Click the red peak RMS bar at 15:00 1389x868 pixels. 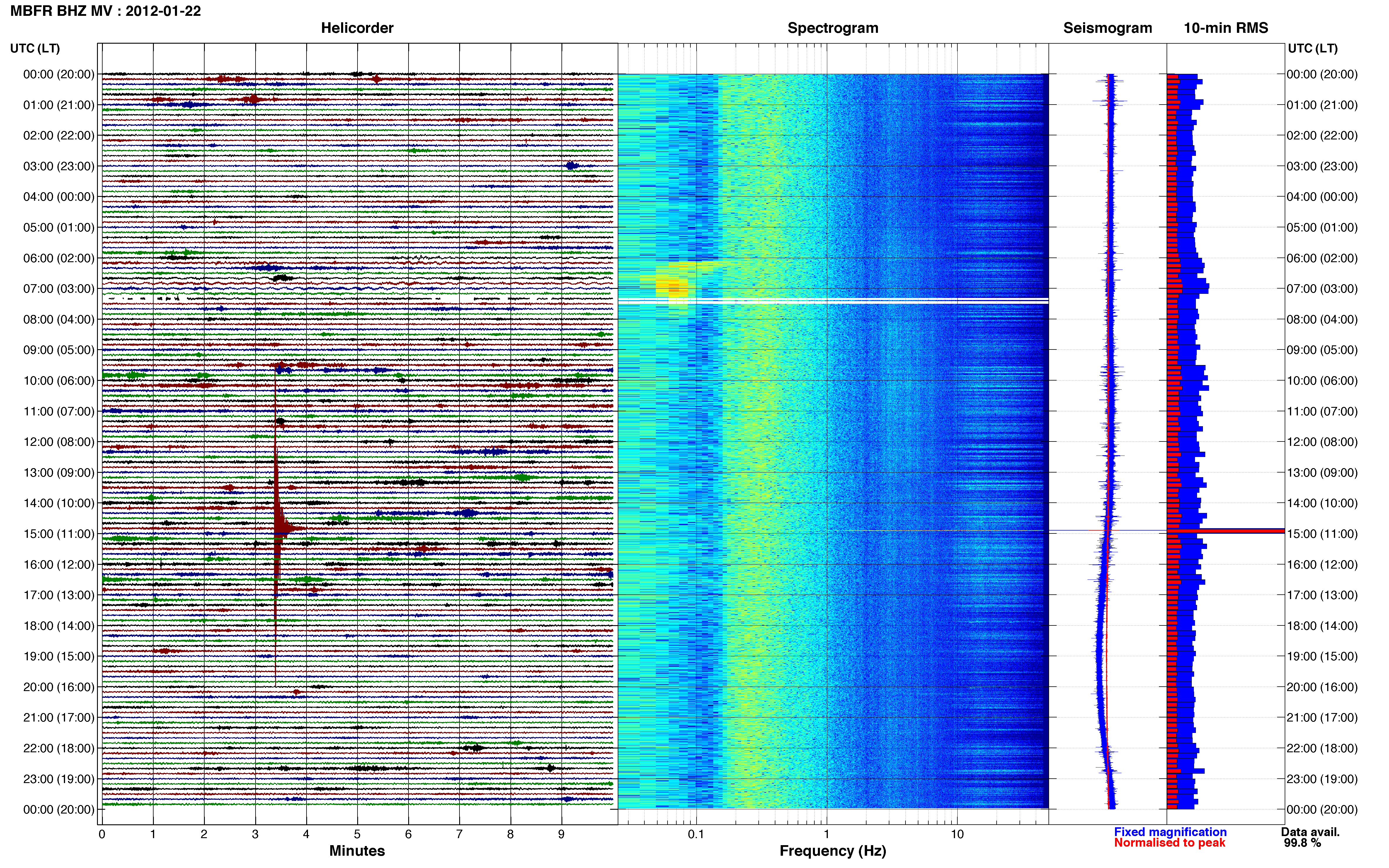click(1225, 531)
